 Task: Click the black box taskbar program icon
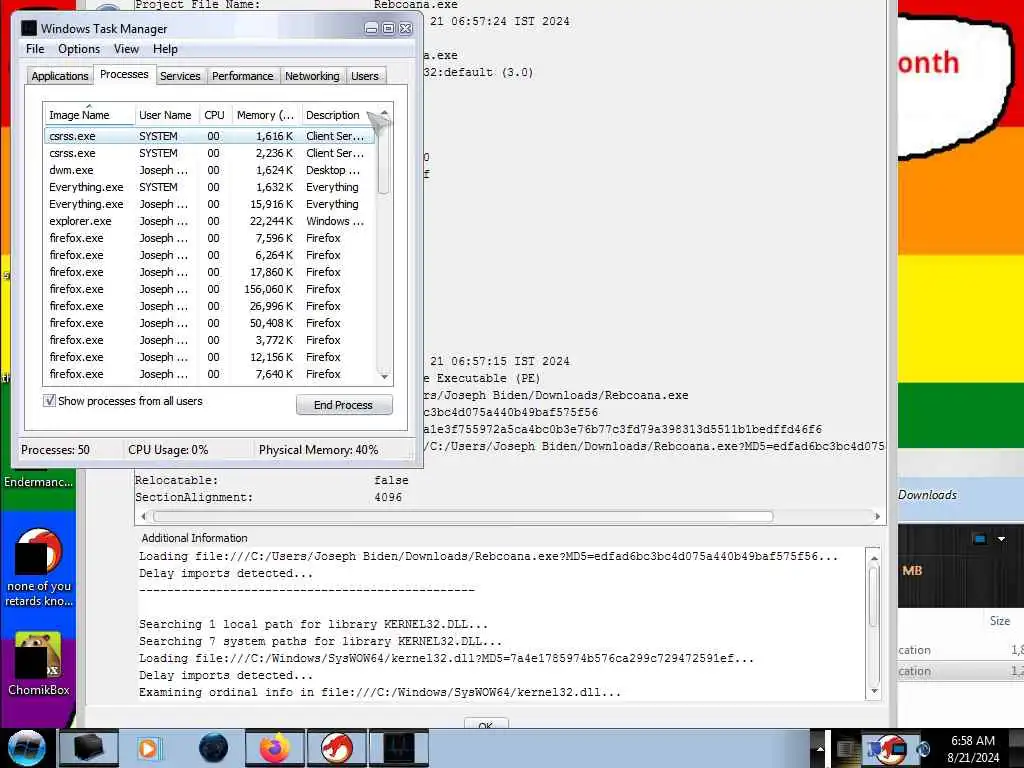pyautogui.click(x=89, y=748)
